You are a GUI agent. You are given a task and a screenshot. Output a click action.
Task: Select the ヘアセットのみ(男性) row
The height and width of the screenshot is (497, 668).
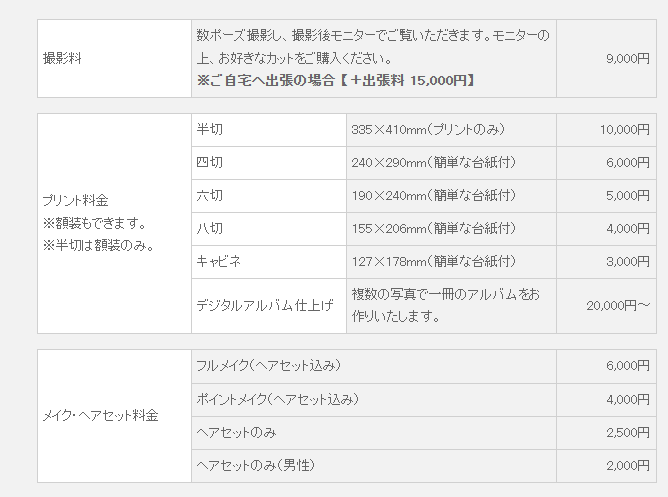click(x=424, y=466)
